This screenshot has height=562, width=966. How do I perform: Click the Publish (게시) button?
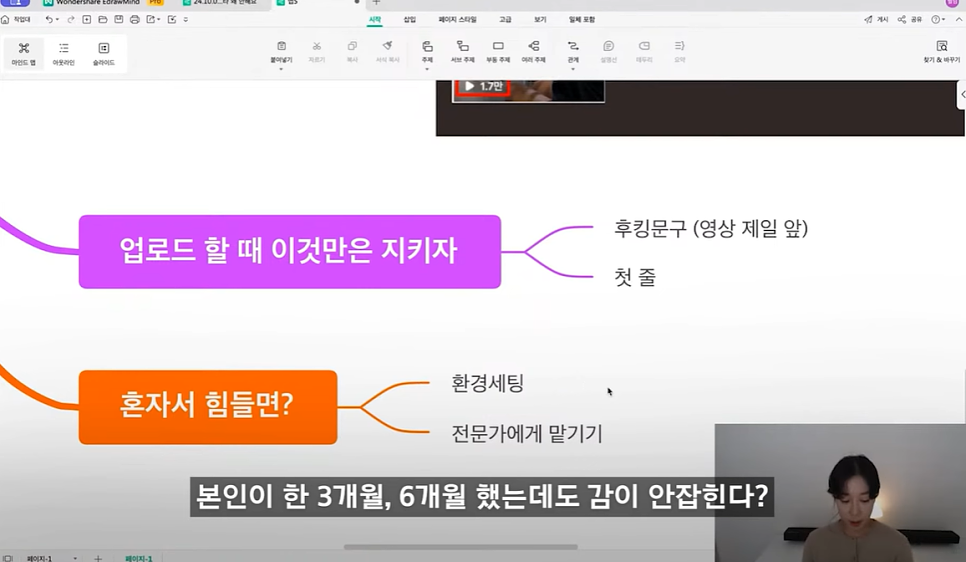(876, 20)
